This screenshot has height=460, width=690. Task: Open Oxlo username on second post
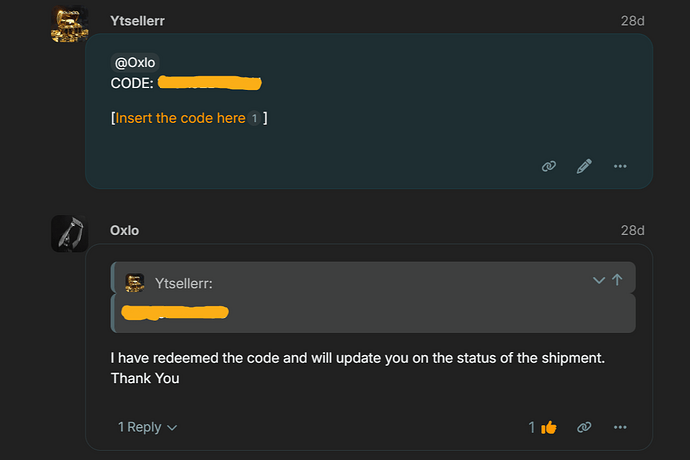coord(125,230)
